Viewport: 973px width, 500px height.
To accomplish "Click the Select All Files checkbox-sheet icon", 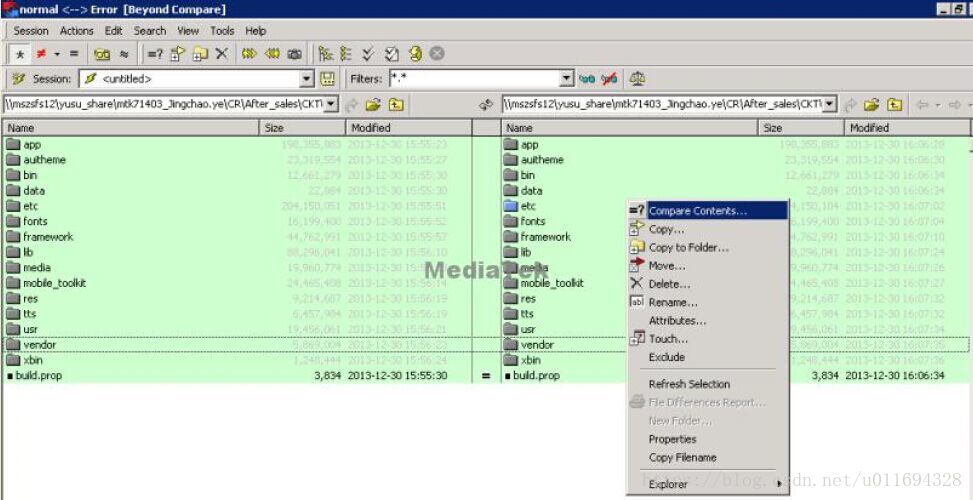I will 392,55.
